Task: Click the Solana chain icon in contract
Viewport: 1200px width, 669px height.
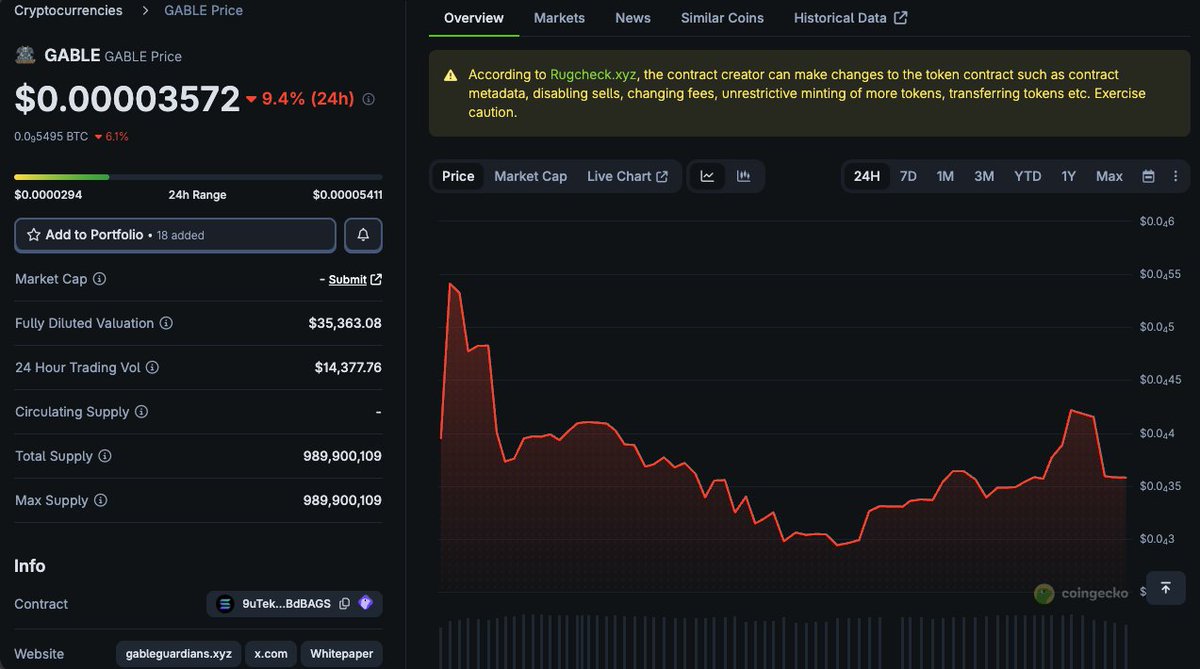Action: coord(225,604)
